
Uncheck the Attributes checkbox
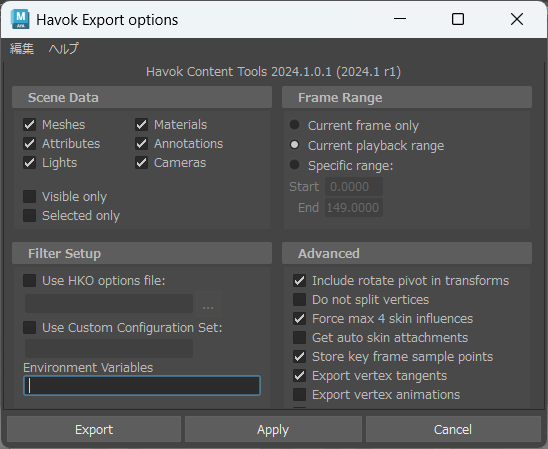(x=30, y=144)
